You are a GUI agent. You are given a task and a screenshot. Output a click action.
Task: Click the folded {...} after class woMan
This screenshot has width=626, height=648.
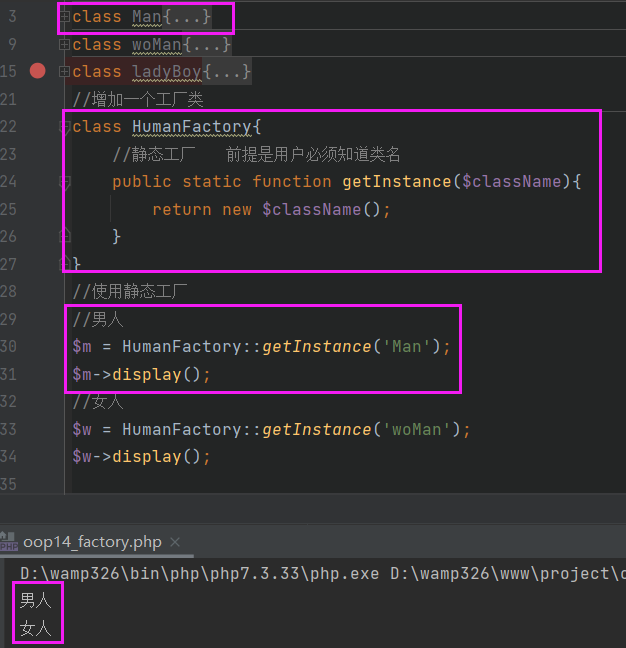click(x=206, y=44)
